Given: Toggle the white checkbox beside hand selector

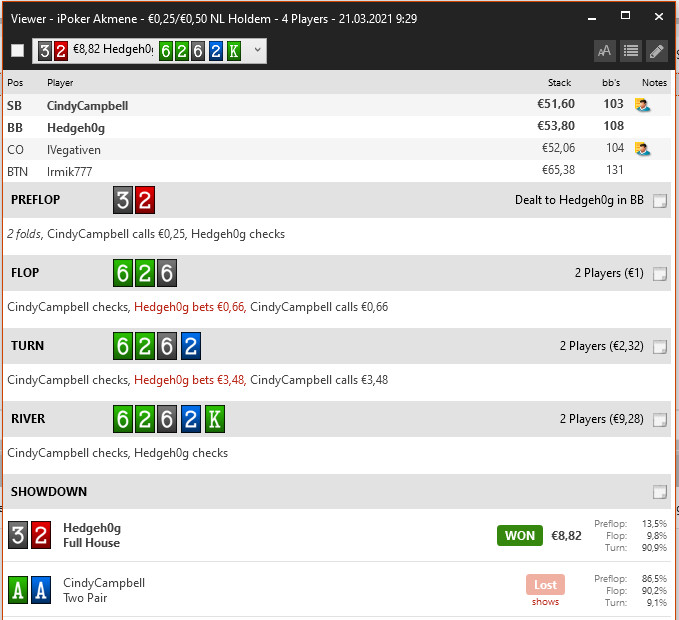Looking at the screenshot, I should coord(17,51).
